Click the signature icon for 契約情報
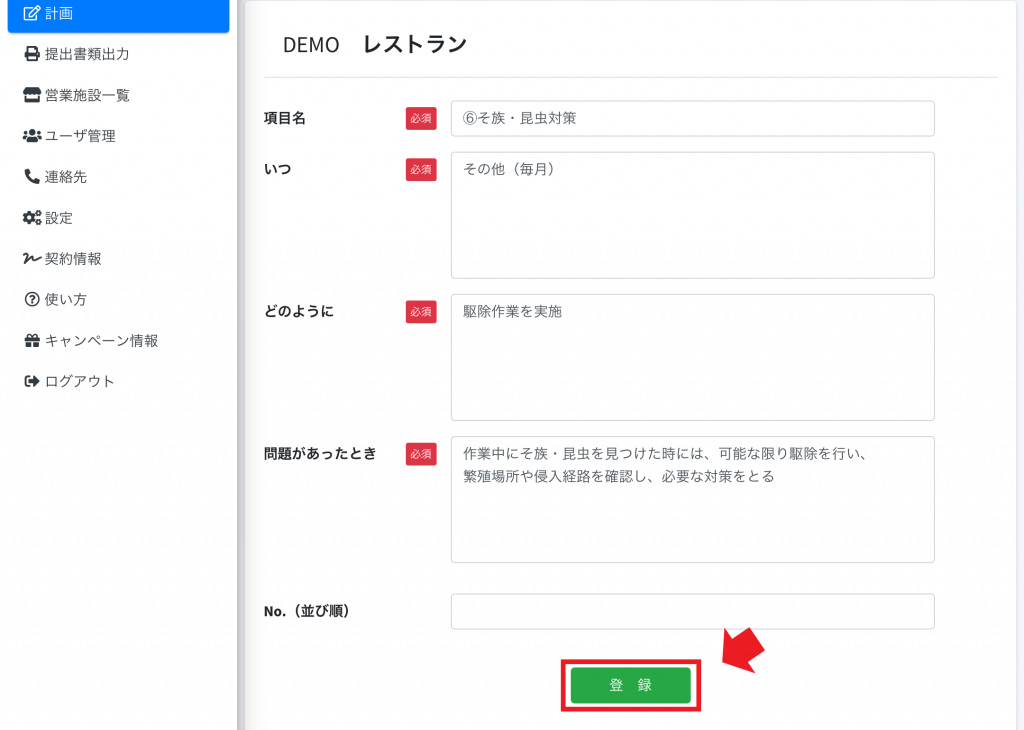Screen dimensions: 1024x730 31,259
